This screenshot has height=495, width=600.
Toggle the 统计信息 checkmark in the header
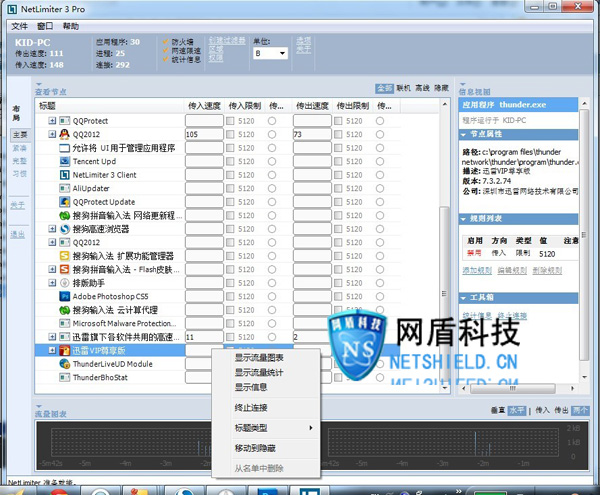click(x=165, y=59)
